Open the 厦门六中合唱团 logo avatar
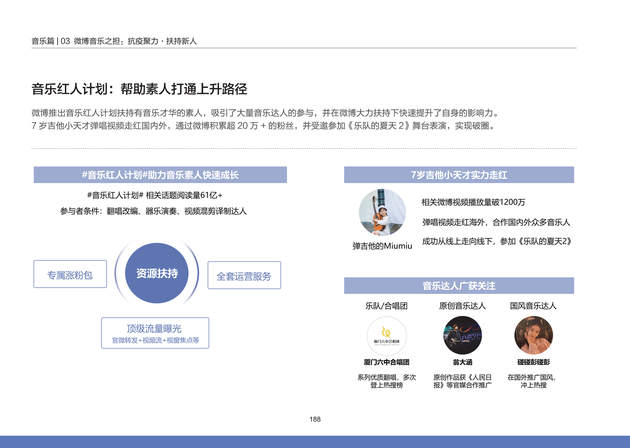 387,336
